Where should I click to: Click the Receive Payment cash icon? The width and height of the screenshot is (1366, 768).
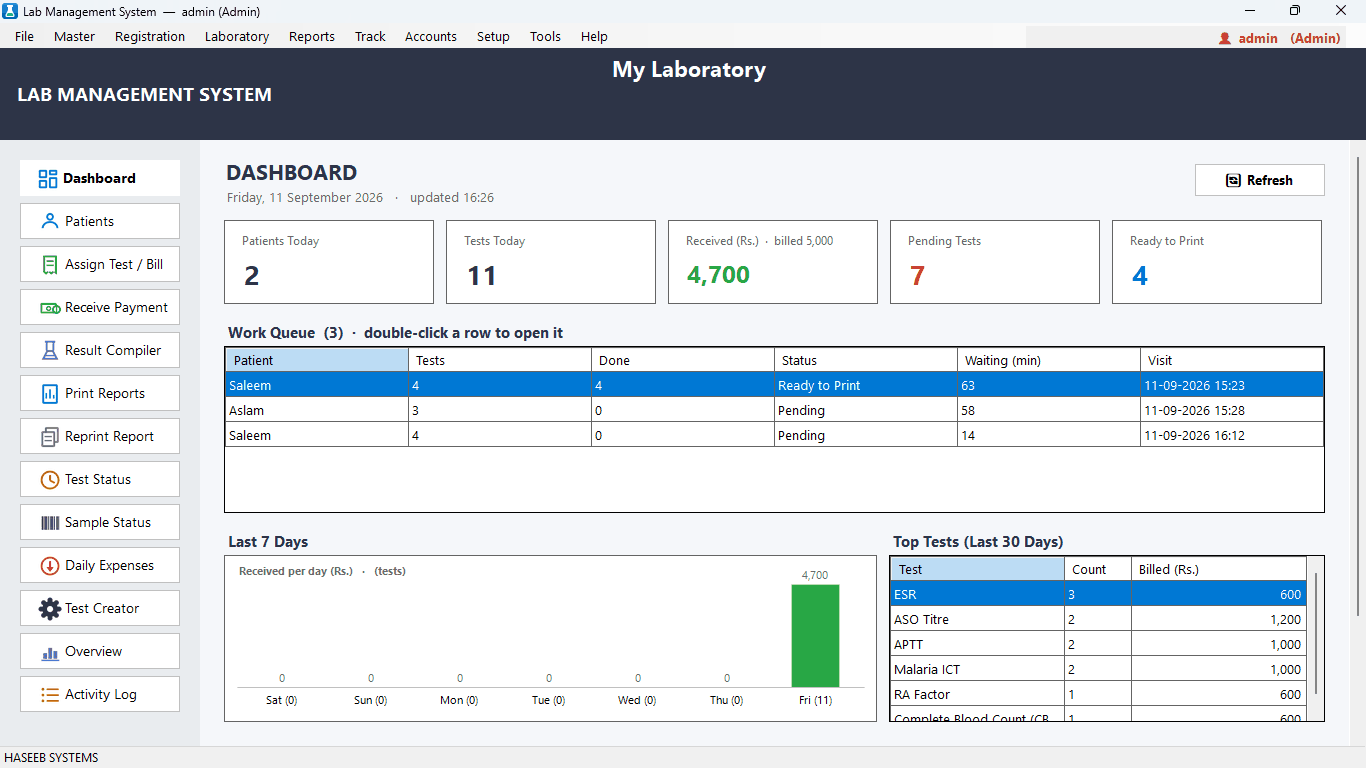coord(50,308)
